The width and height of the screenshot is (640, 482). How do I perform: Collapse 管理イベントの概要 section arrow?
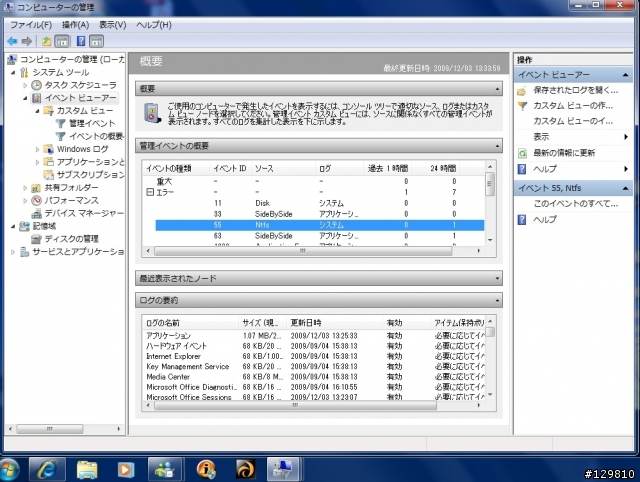(x=497, y=146)
